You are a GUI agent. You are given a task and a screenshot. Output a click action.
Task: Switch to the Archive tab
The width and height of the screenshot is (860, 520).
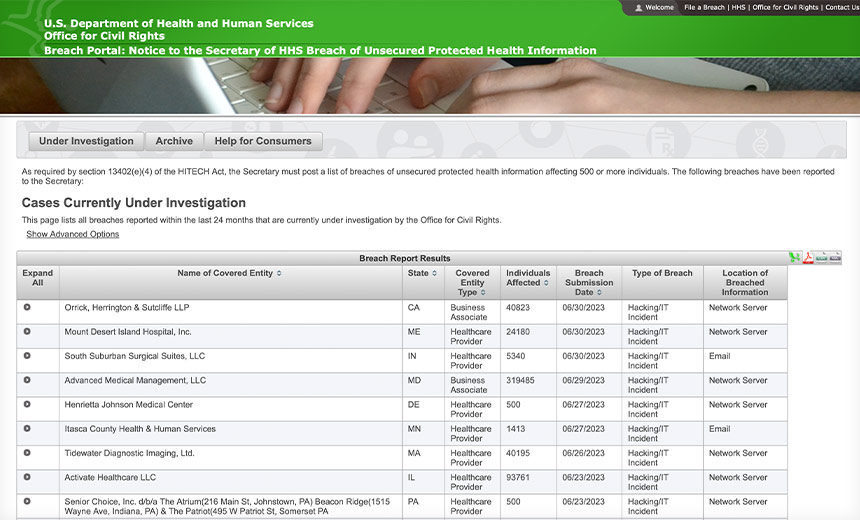click(174, 141)
